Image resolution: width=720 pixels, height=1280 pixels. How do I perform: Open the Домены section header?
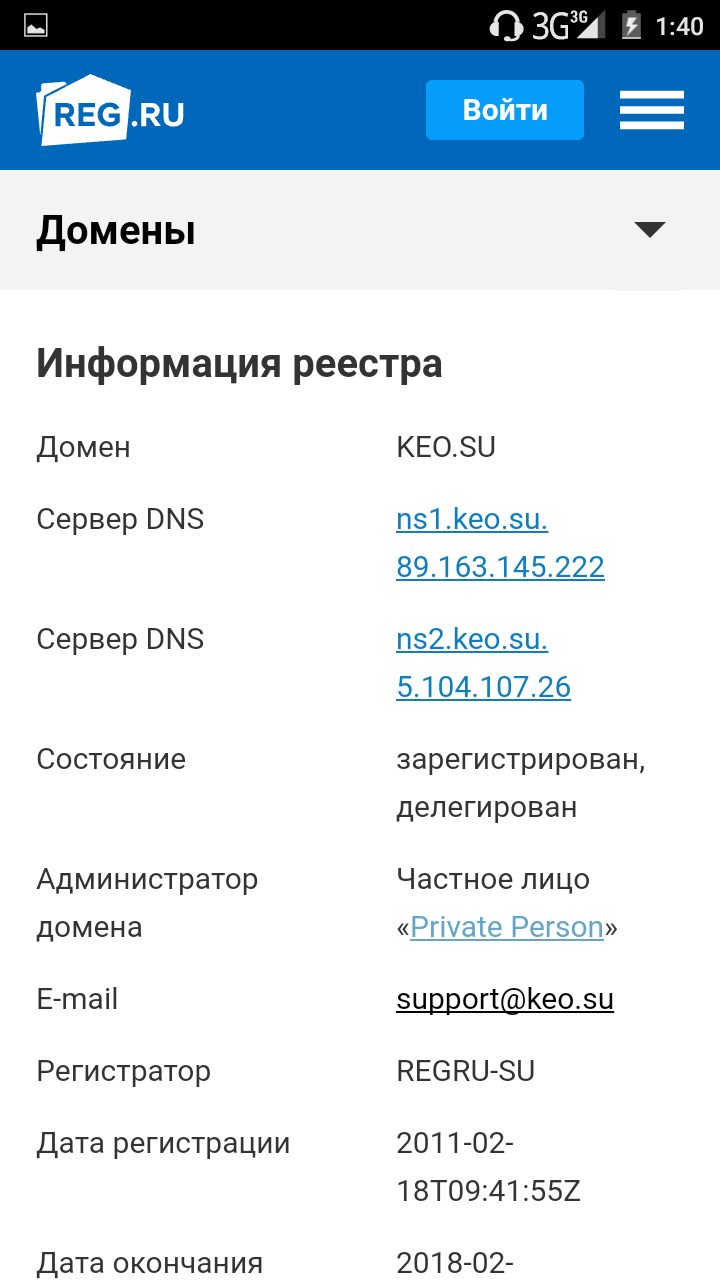[x=116, y=231]
